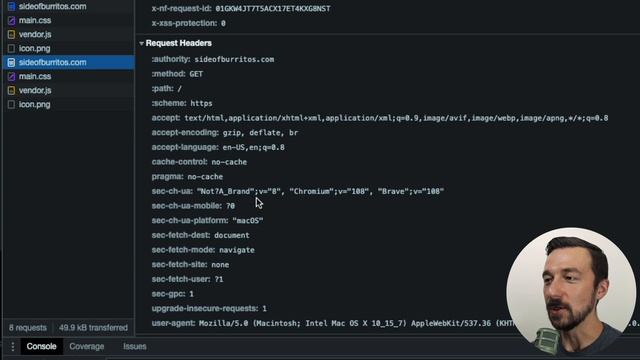This screenshot has height=360, width=640.
Task: Click the accept header value text
Action: 396,118
